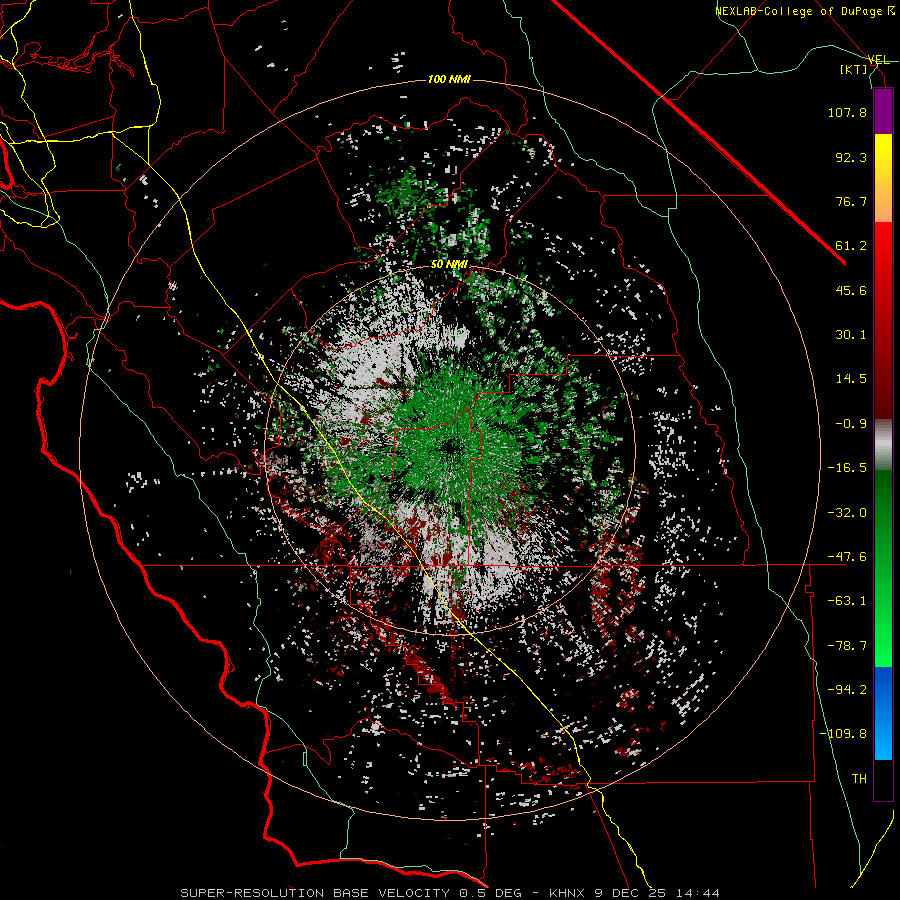Screen dimensions: 900x900
Task: Click the radar site center of the velocity display
Action: [451, 448]
